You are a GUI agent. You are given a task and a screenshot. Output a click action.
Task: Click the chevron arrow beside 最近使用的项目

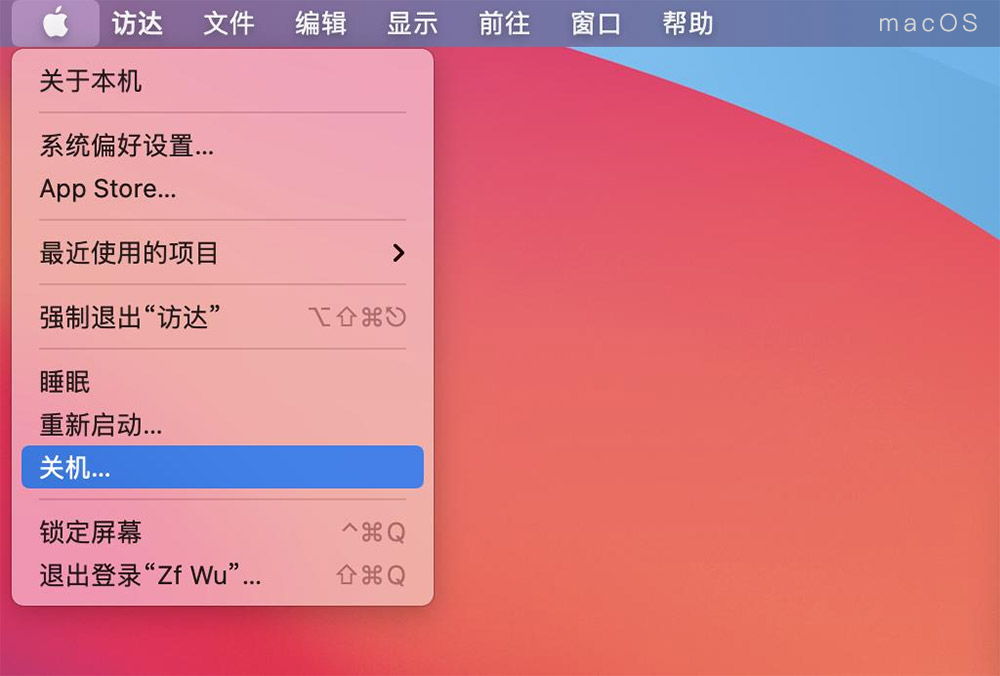click(x=399, y=253)
